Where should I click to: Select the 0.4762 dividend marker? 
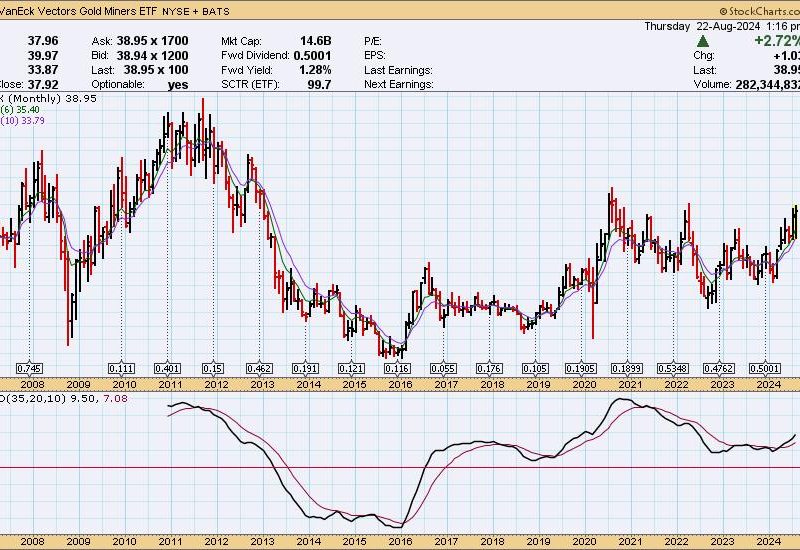tap(719, 368)
